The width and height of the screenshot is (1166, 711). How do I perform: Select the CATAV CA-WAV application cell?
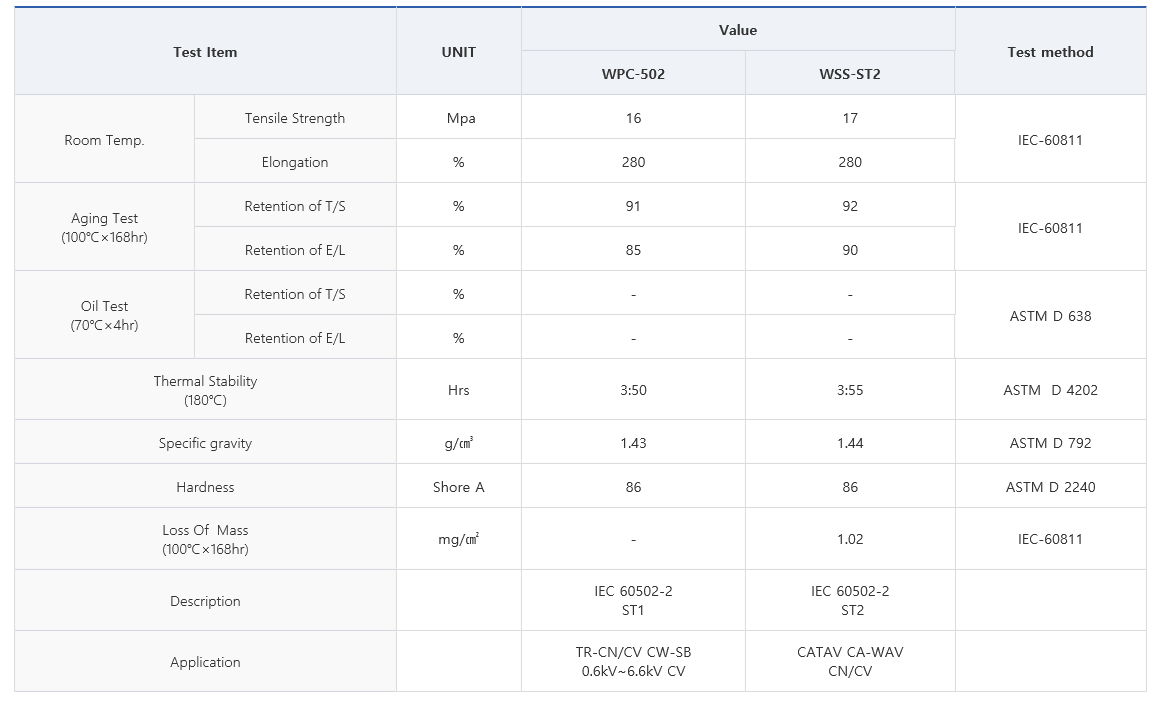coord(850,661)
